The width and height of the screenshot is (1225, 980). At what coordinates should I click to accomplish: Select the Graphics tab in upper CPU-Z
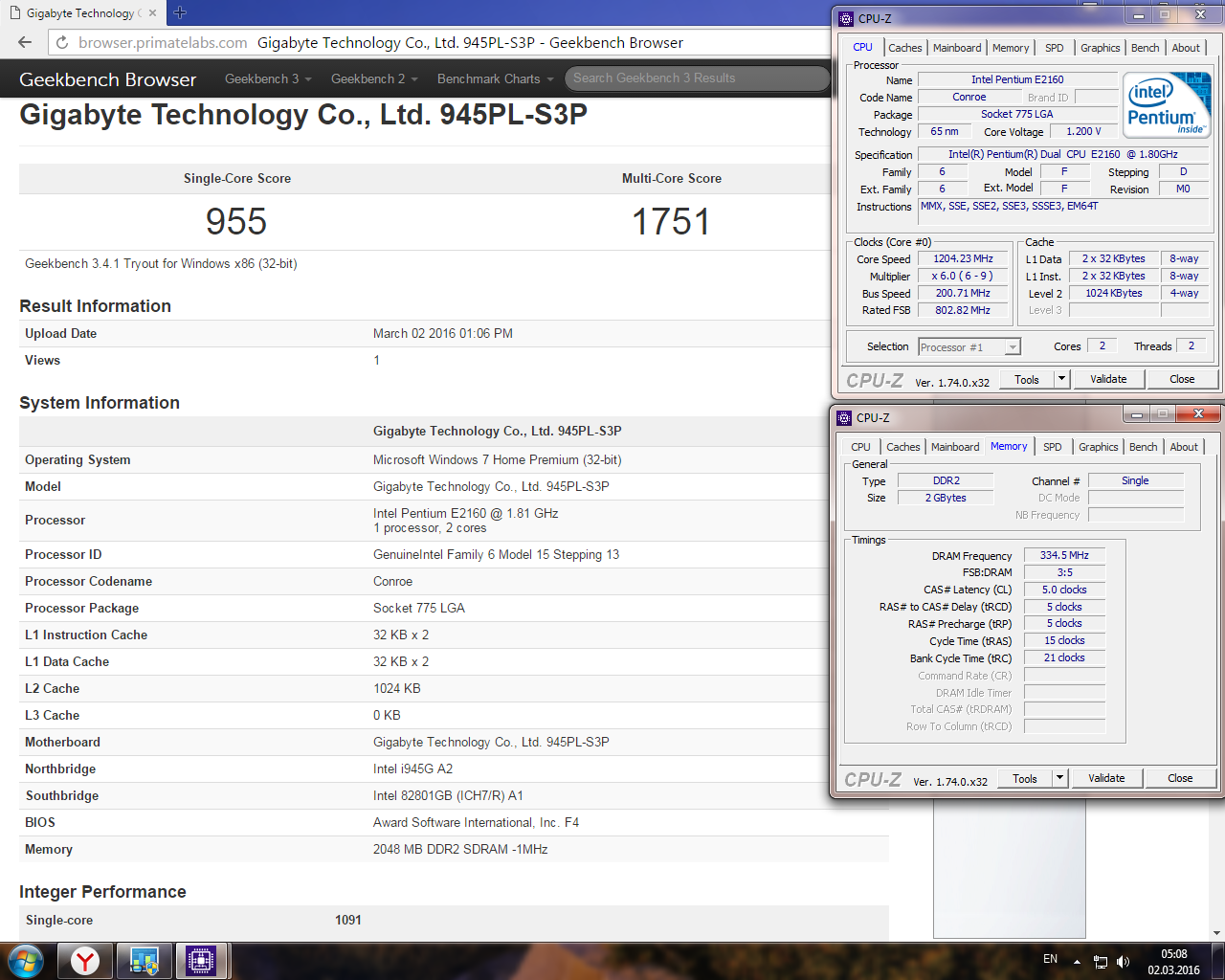1100,48
